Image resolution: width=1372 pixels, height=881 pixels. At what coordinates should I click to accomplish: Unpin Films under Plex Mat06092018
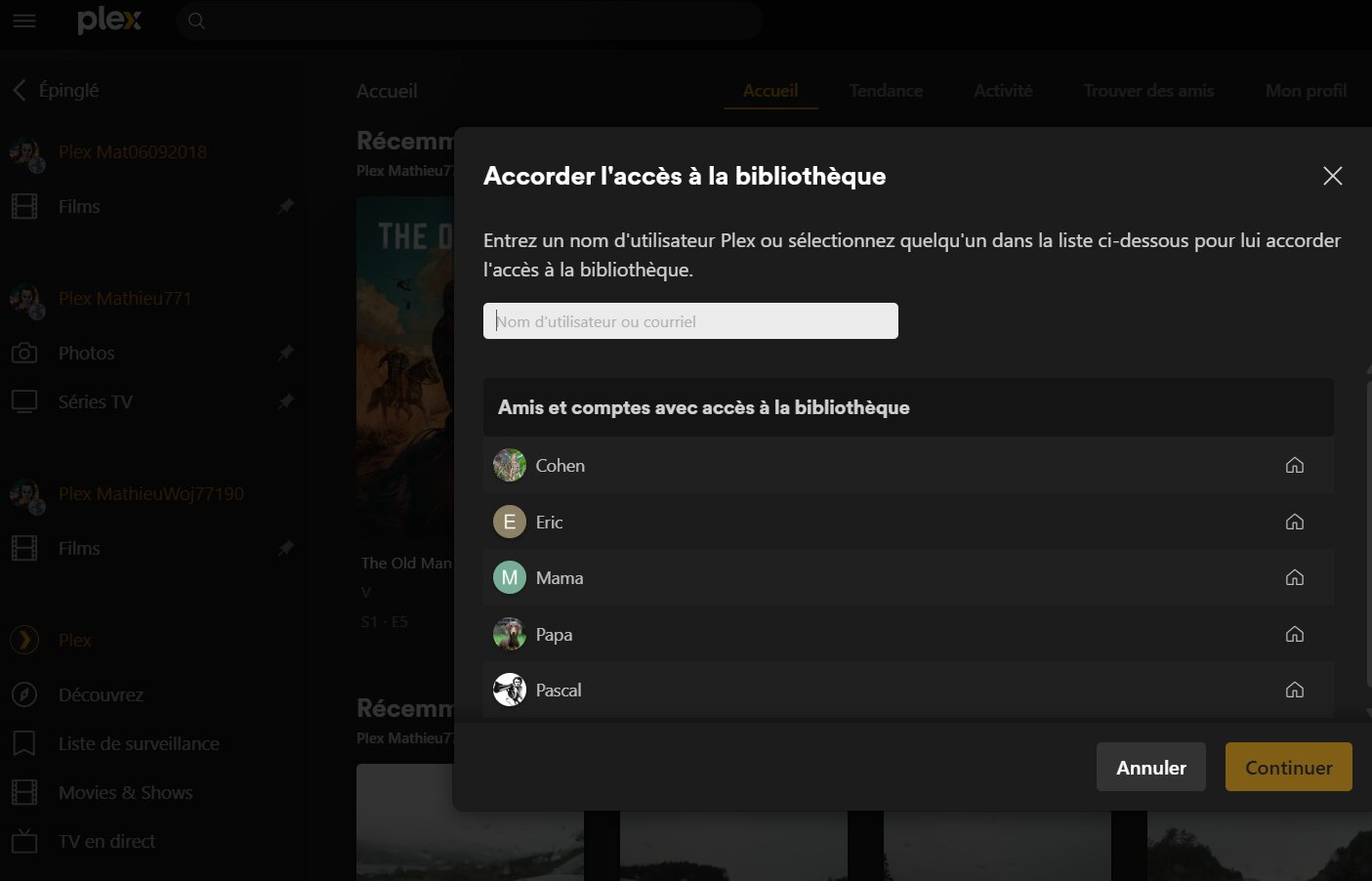click(x=285, y=206)
